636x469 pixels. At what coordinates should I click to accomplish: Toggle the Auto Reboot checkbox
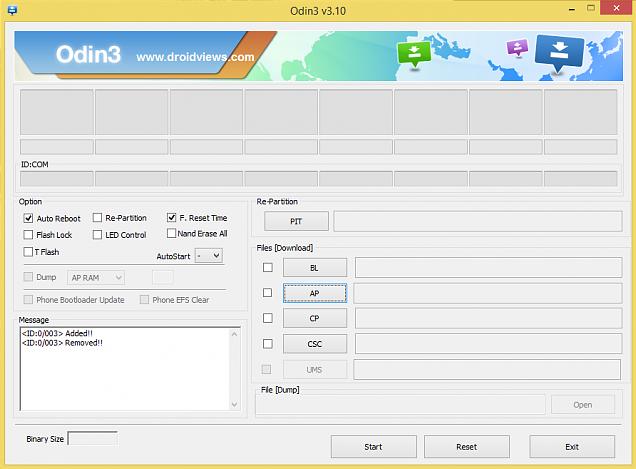pos(28,218)
